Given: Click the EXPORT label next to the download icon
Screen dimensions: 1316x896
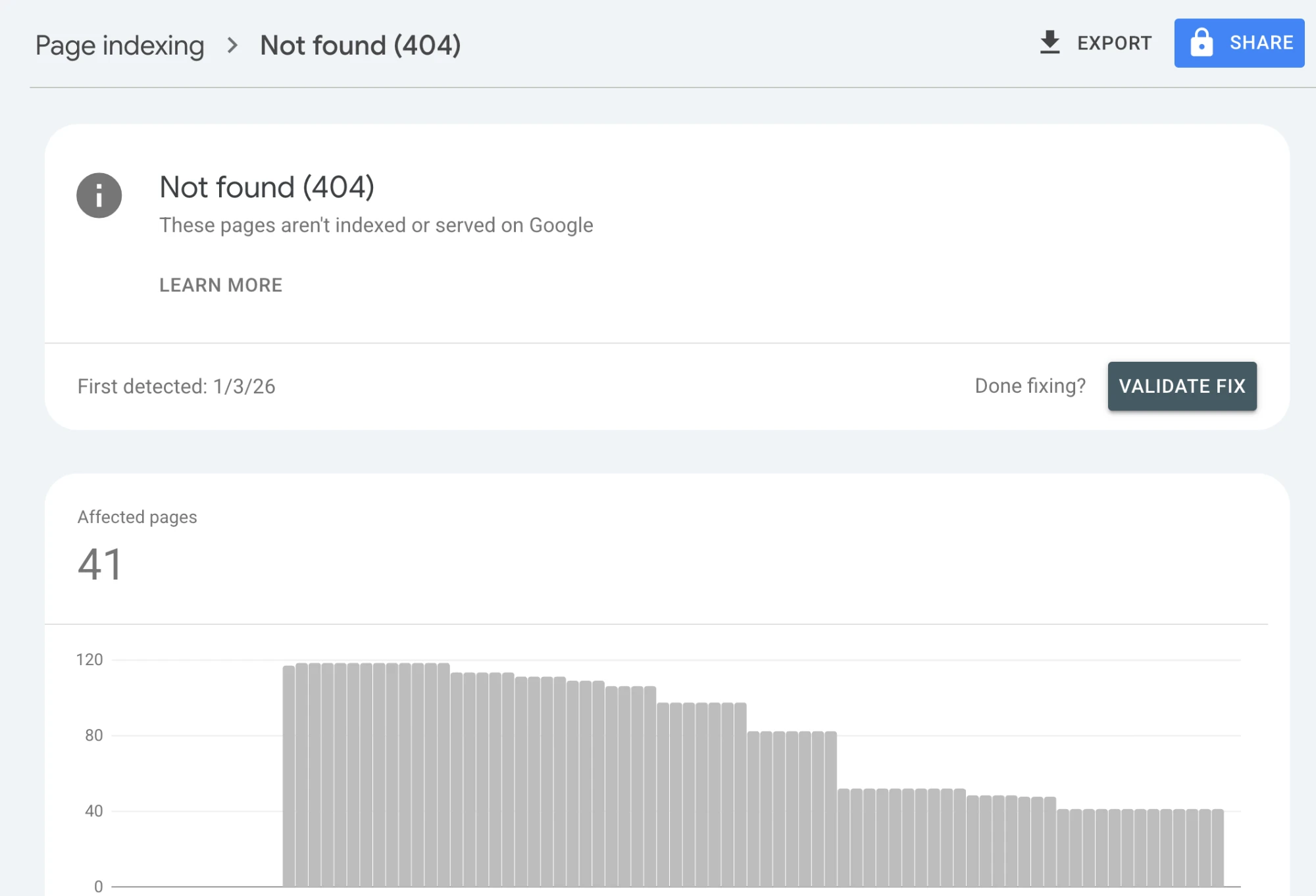Looking at the screenshot, I should point(1114,43).
